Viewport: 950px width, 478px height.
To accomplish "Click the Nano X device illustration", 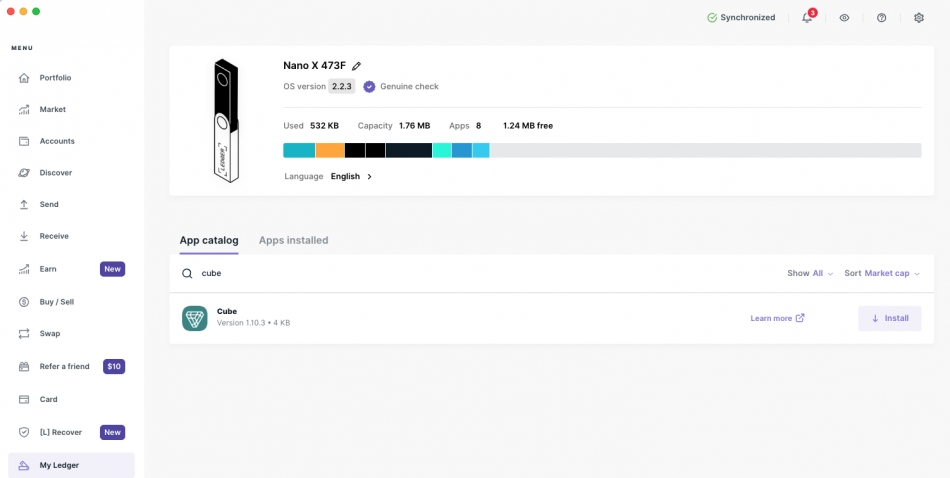I will 226,120.
